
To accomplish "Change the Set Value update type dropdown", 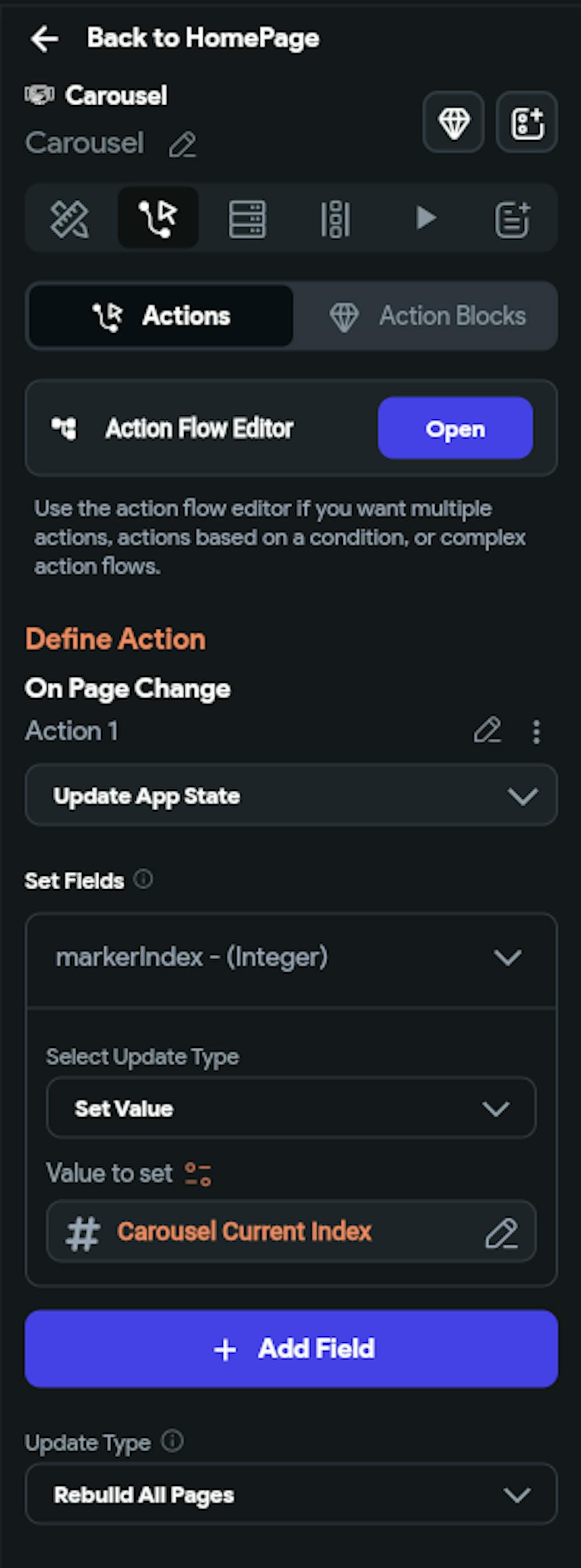I will click(291, 1108).
